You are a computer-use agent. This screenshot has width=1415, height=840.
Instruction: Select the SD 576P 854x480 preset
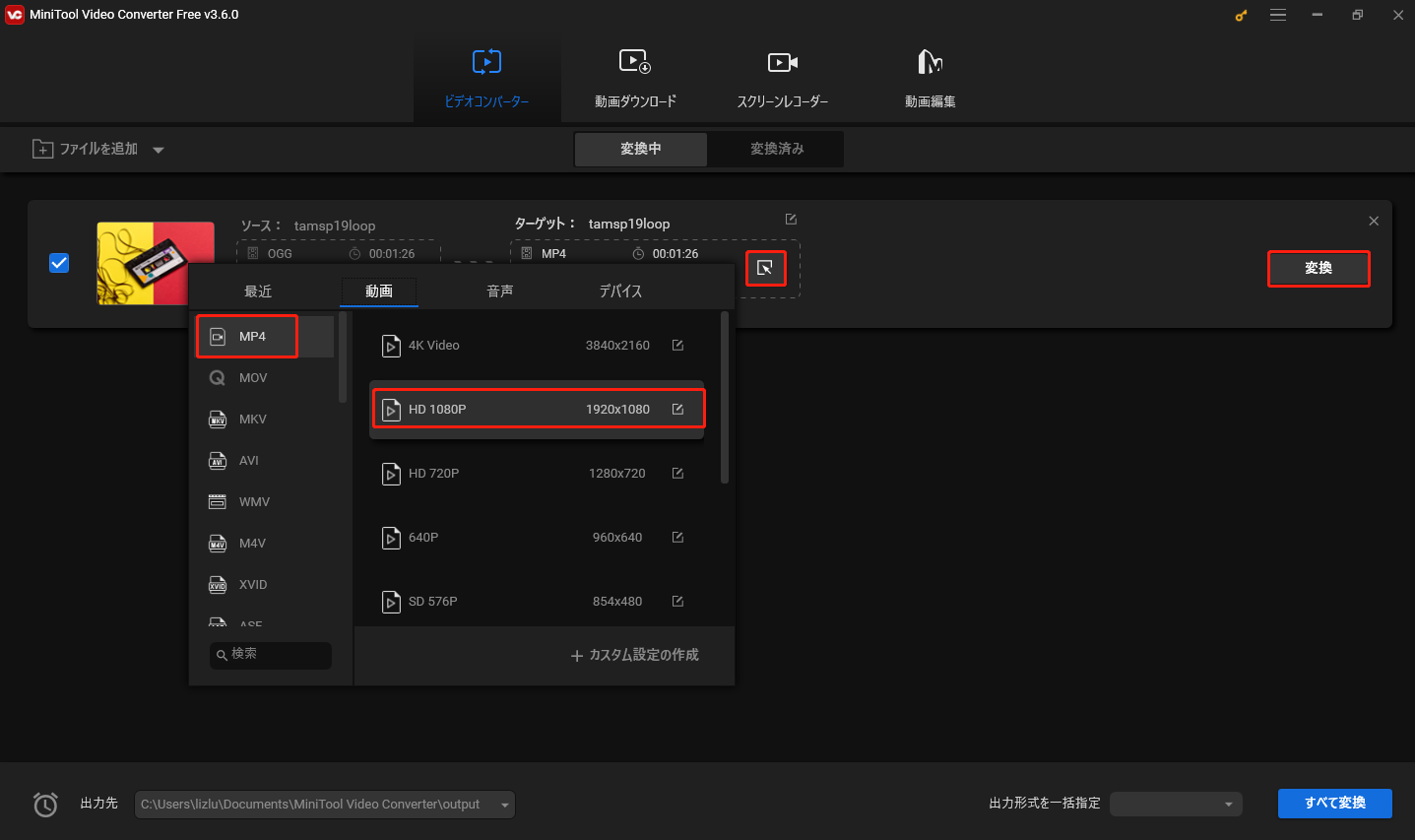[537, 602]
